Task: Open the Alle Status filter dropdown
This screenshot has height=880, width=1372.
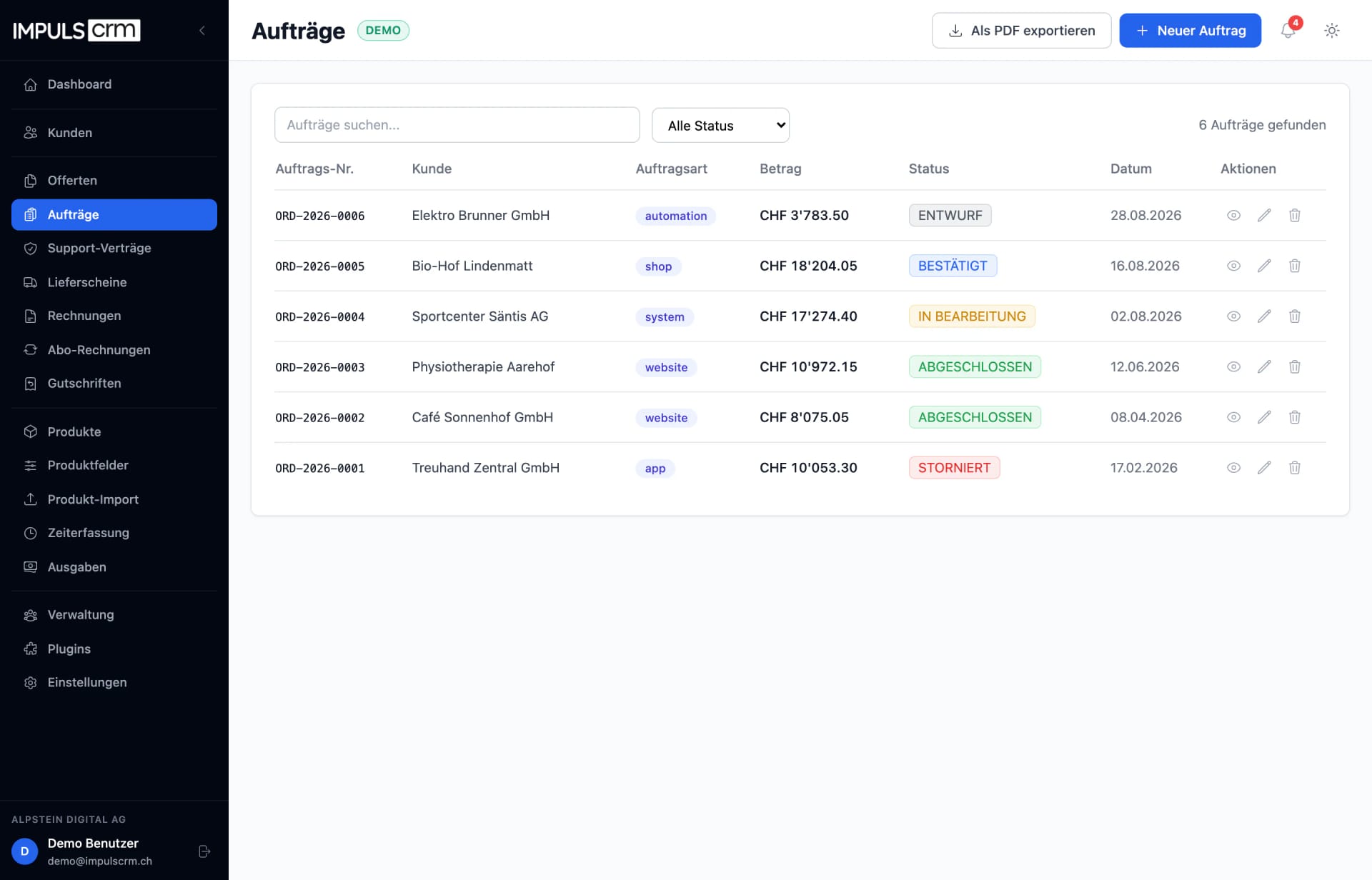Action: (720, 125)
